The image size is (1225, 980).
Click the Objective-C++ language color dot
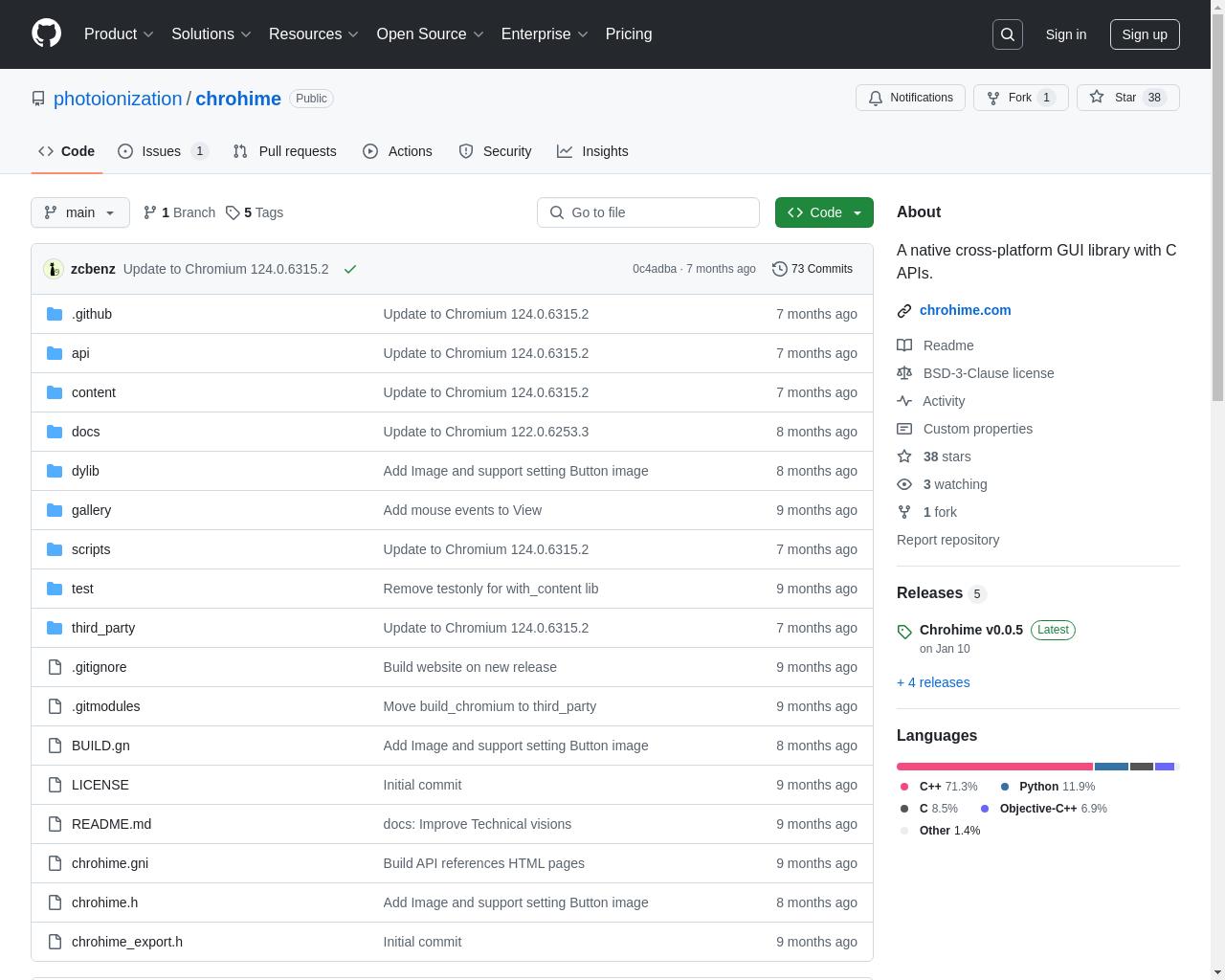[x=985, y=809]
